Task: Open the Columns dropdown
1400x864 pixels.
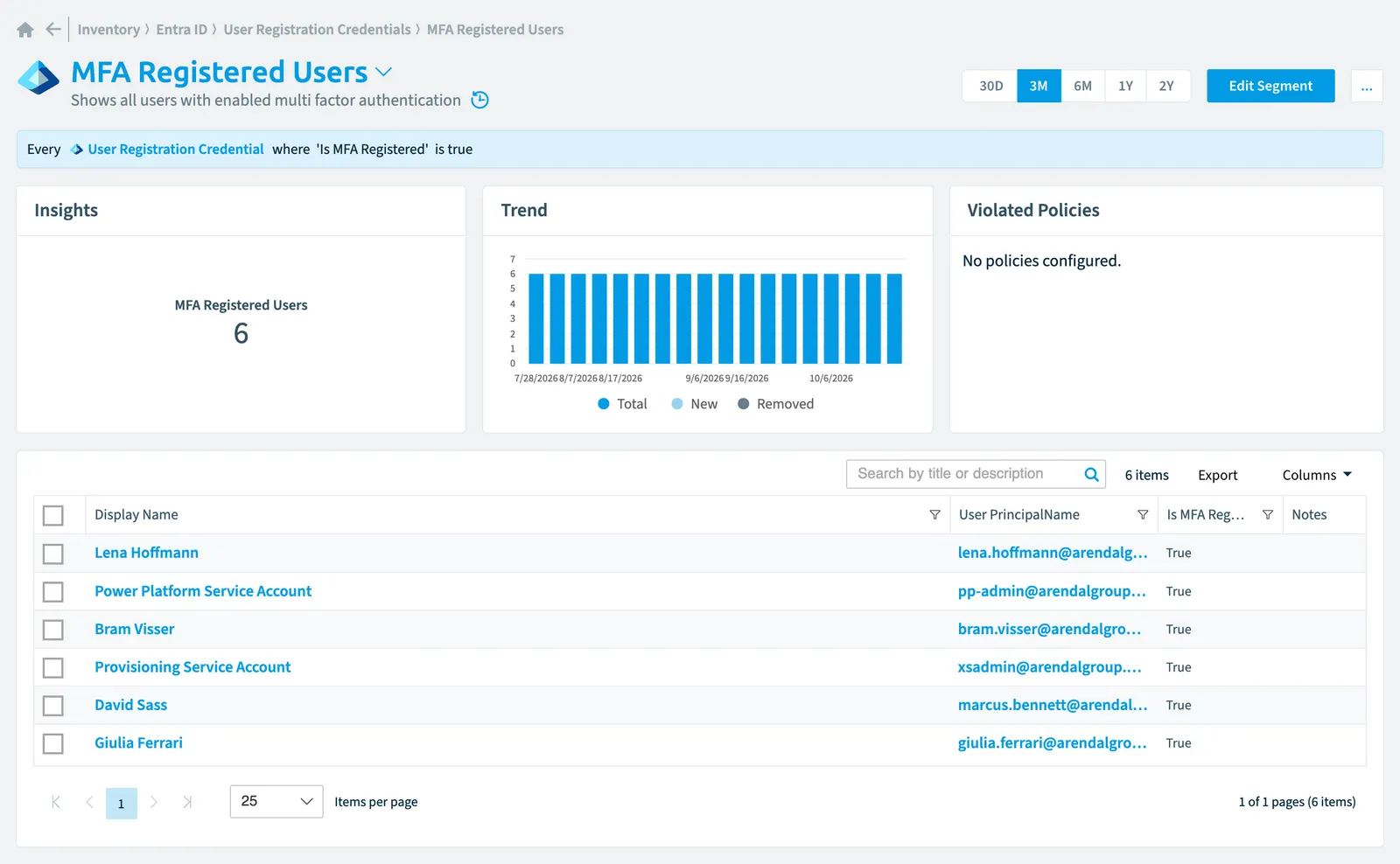Action: pyautogui.click(x=1317, y=475)
